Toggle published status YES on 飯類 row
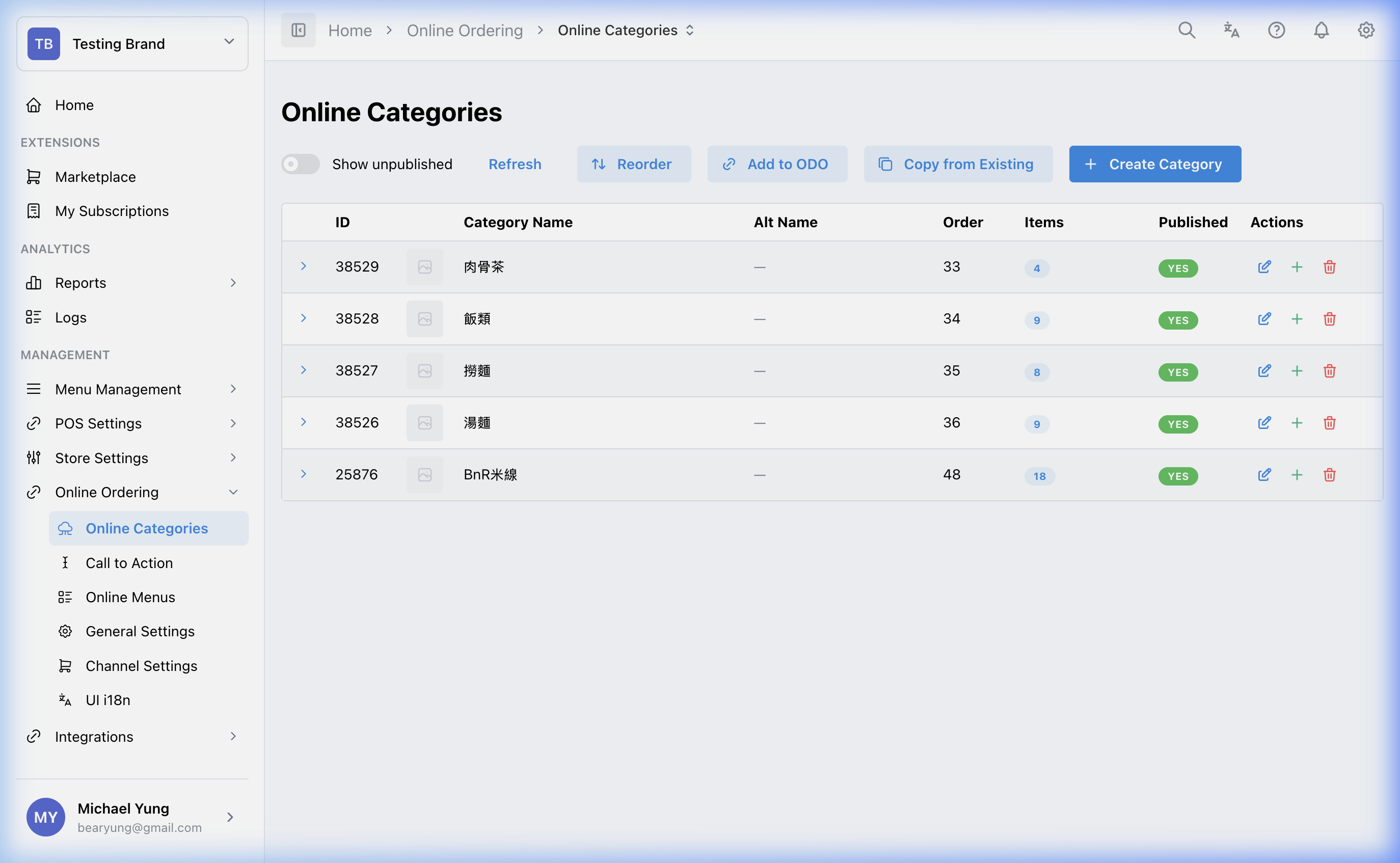 pyautogui.click(x=1178, y=320)
